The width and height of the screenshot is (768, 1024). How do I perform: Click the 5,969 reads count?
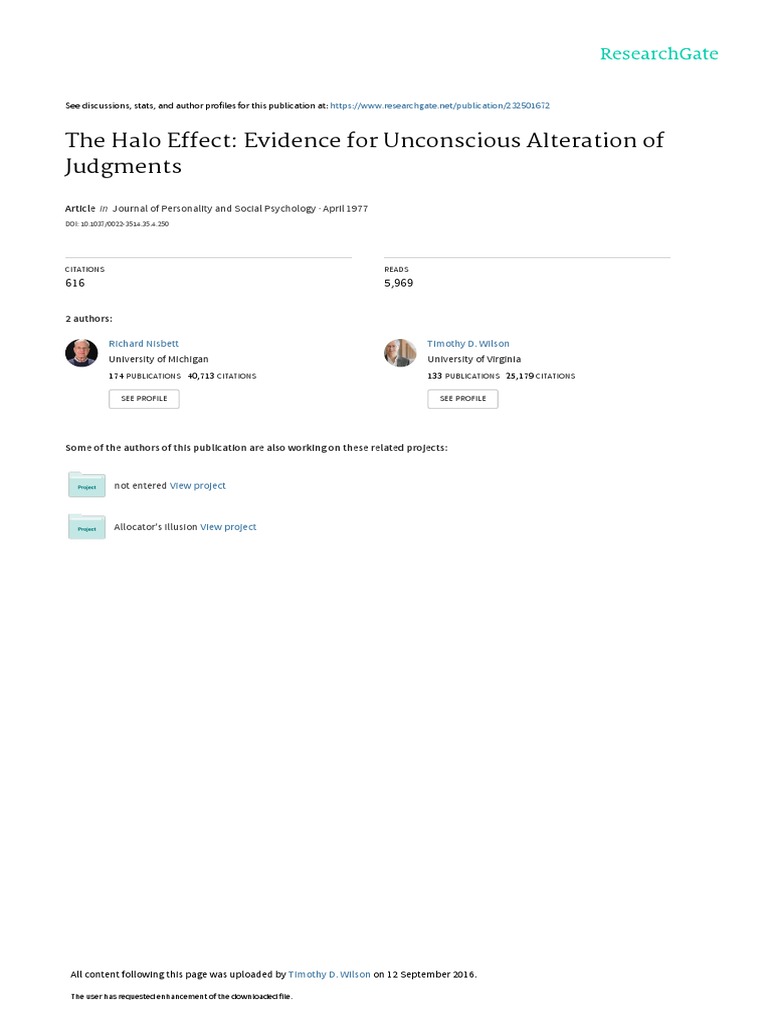(398, 283)
